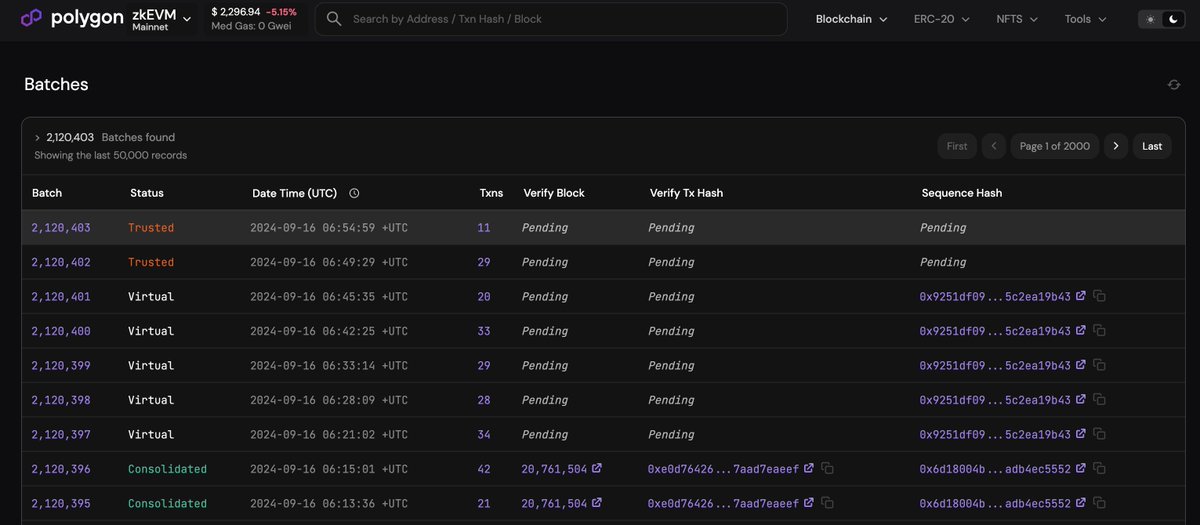Open sequence hash external link icon in row 2,120,397
The width and height of the screenshot is (1200, 525).
pyautogui.click(x=1080, y=434)
